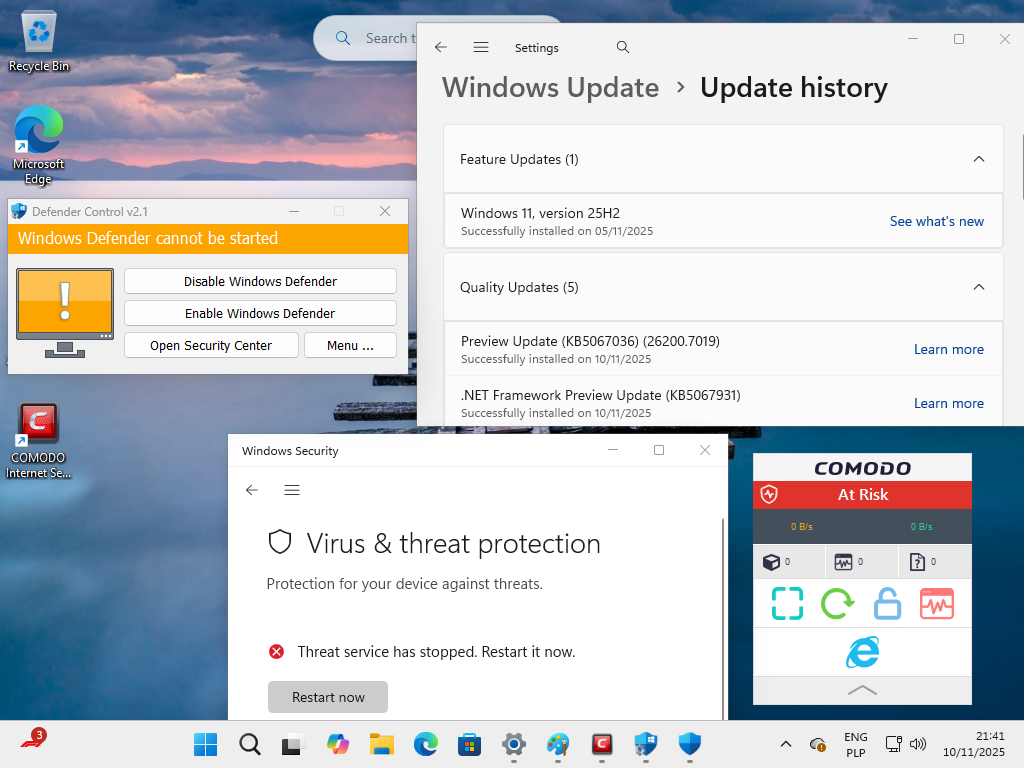Click Open Security Center button
The width and height of the screenshot is (1024, 768).
[211, 345]
